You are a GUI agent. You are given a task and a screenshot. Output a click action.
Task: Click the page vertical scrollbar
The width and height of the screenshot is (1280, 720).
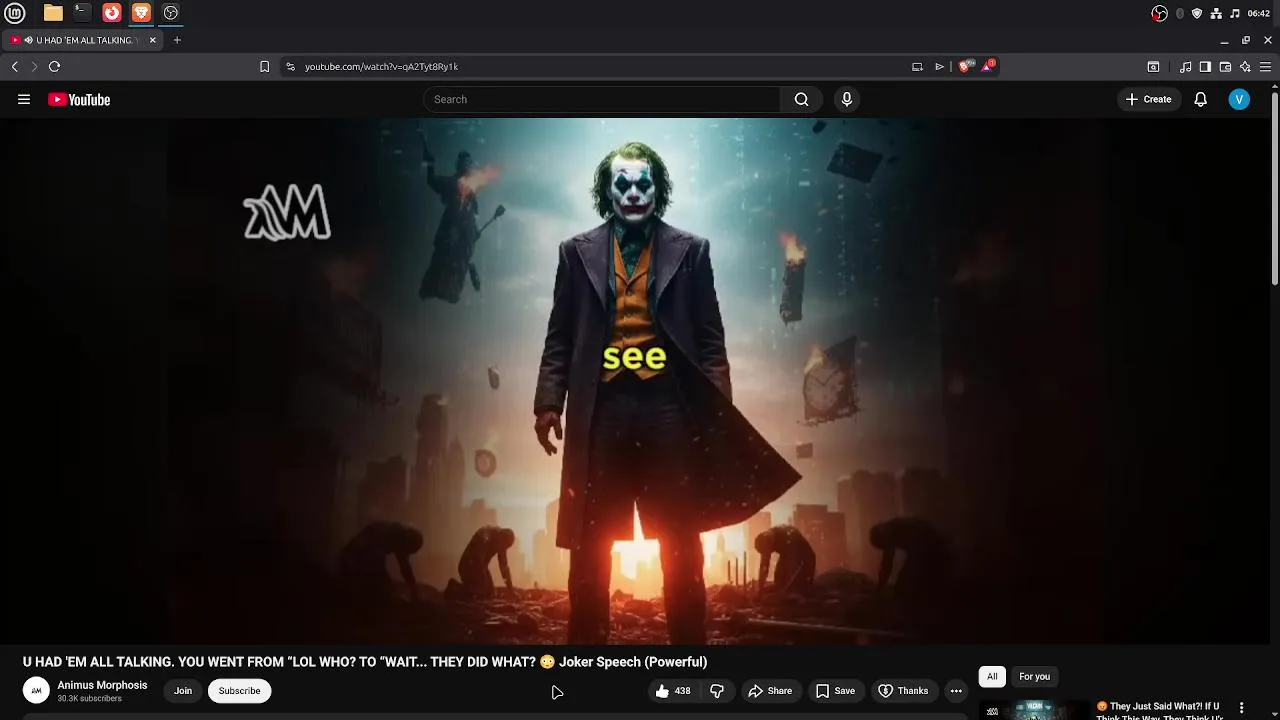click(1275, 190)
